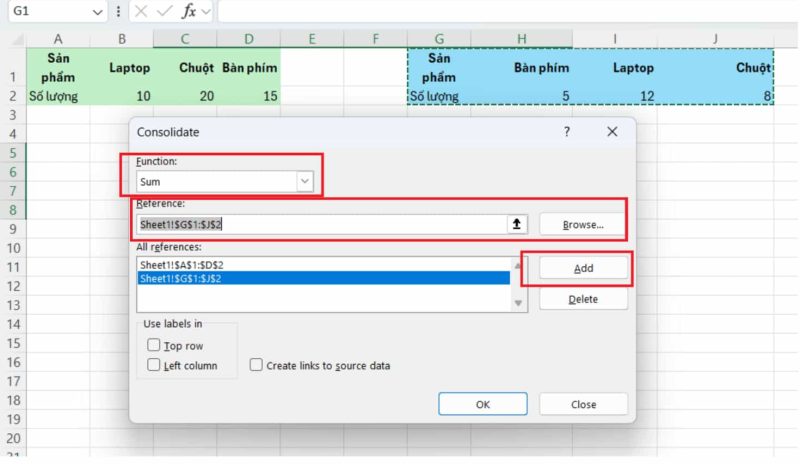
Task: Collapse dialog with reference range selector arrow
Action: (x=516, y=224)
